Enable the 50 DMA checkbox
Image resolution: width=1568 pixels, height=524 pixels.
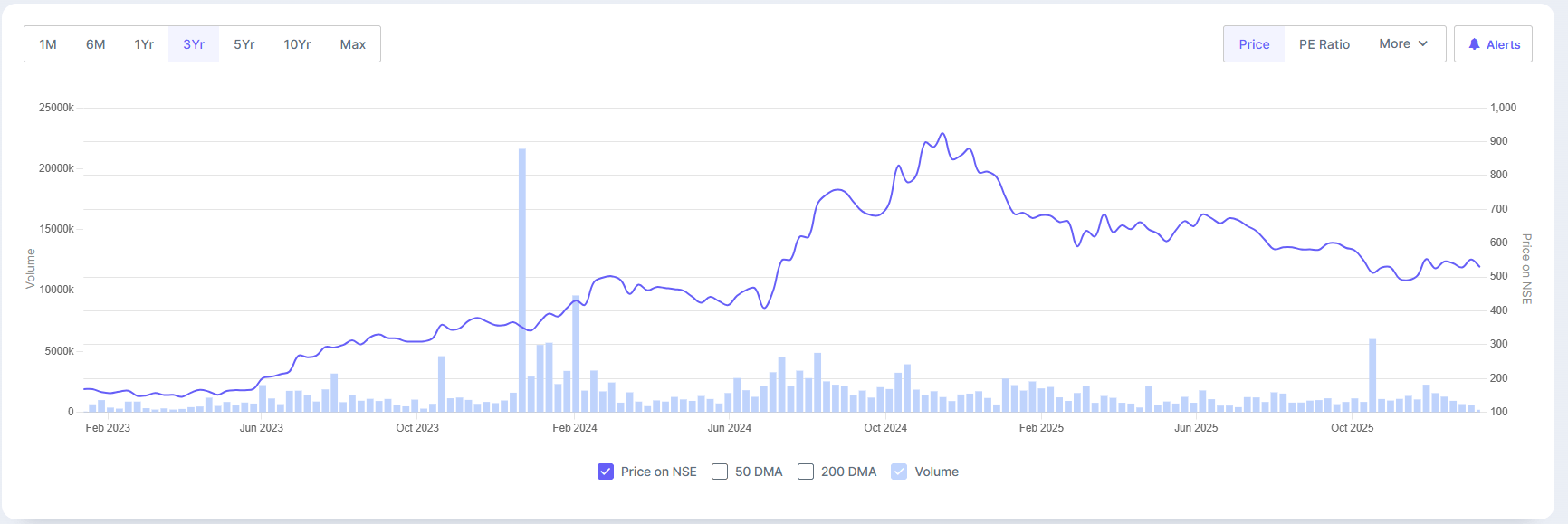[720, 472]
